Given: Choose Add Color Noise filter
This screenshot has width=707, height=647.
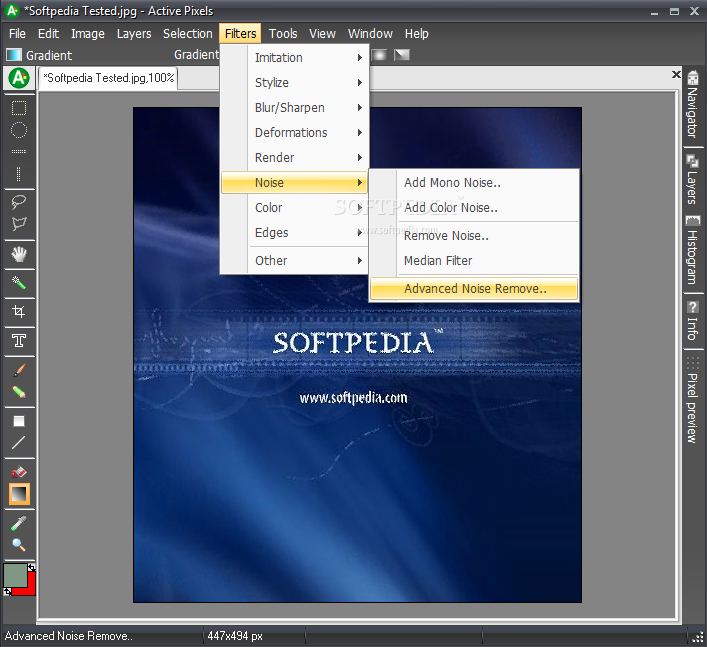Looking at the screenshot, I should point(474,208).
